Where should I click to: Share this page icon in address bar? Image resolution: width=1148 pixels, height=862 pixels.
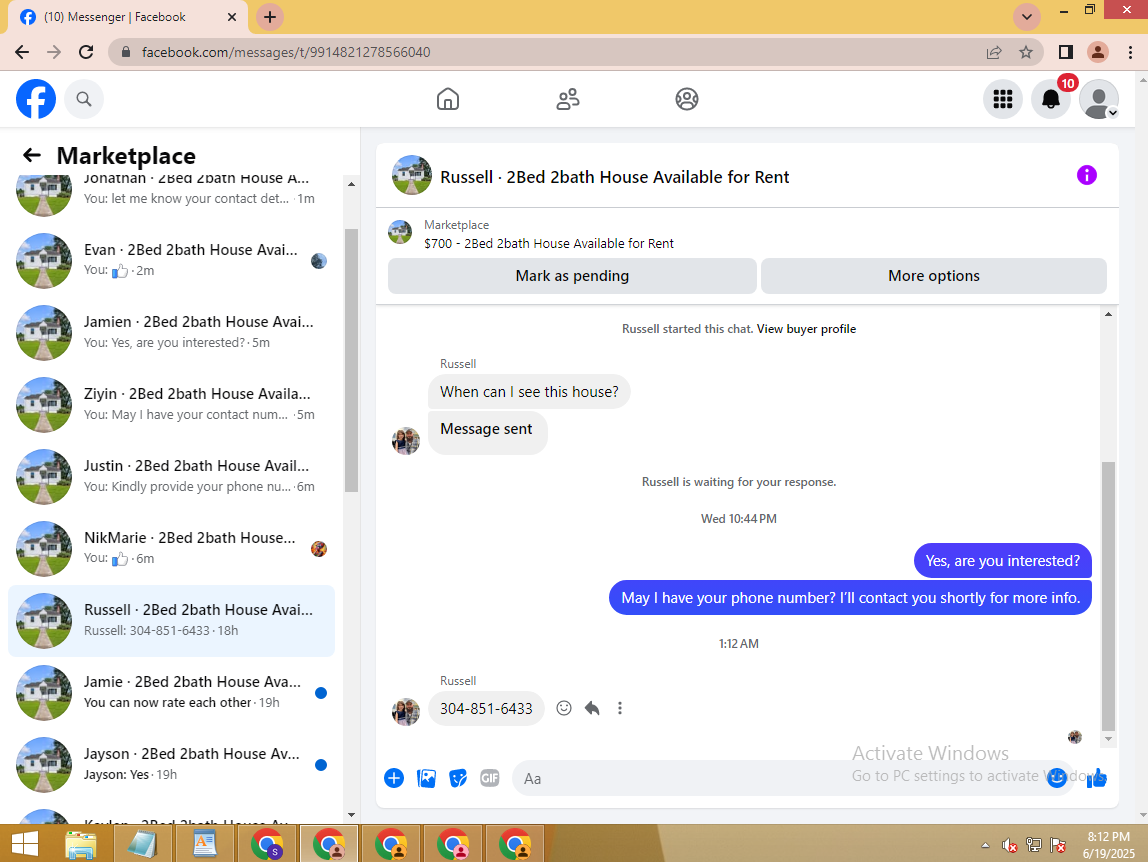tap(994, 52)
